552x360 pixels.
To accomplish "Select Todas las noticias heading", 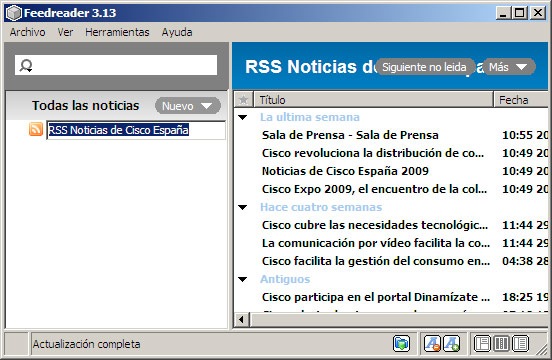I will (86, 106).
